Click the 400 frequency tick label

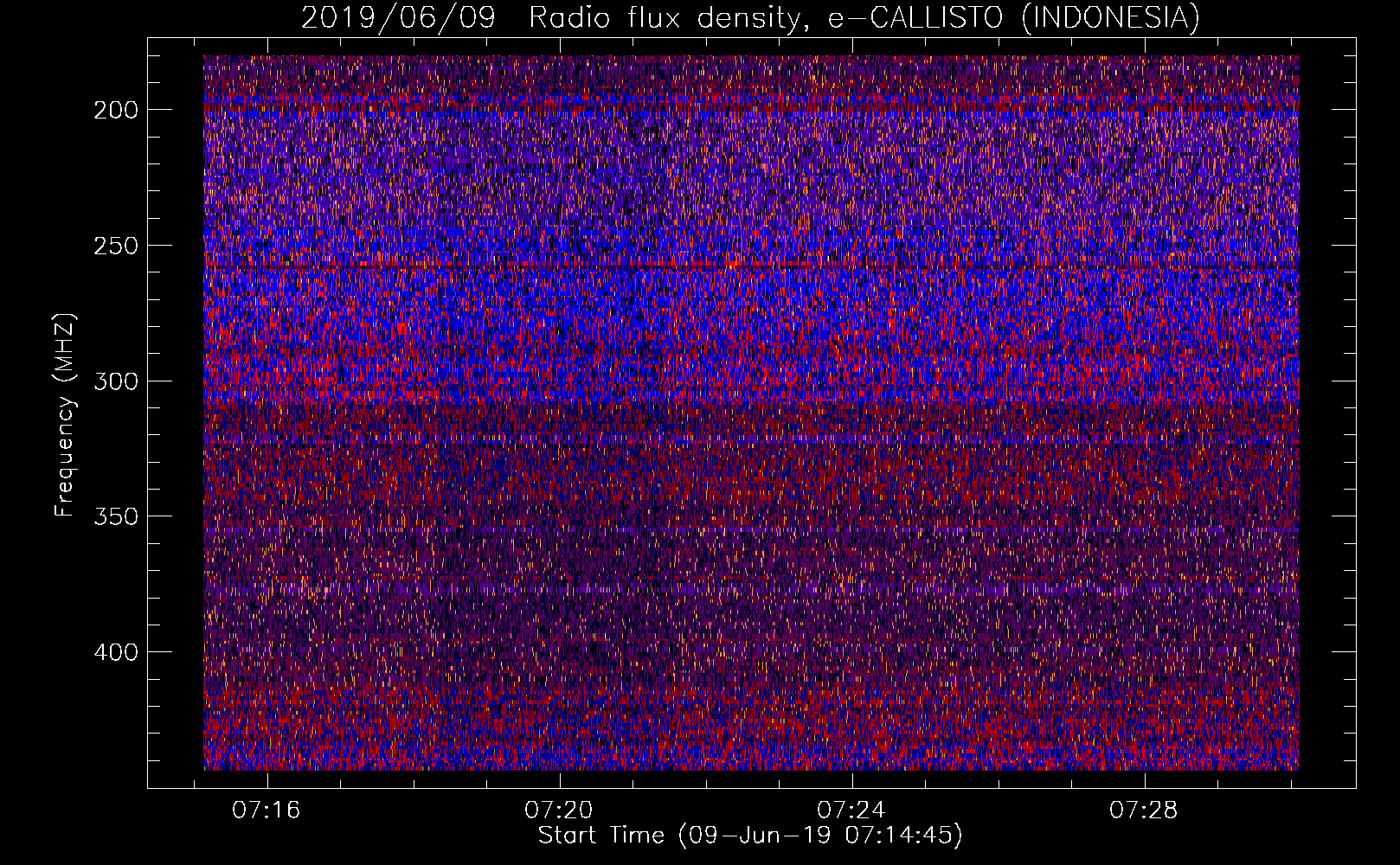pos(116,652)
